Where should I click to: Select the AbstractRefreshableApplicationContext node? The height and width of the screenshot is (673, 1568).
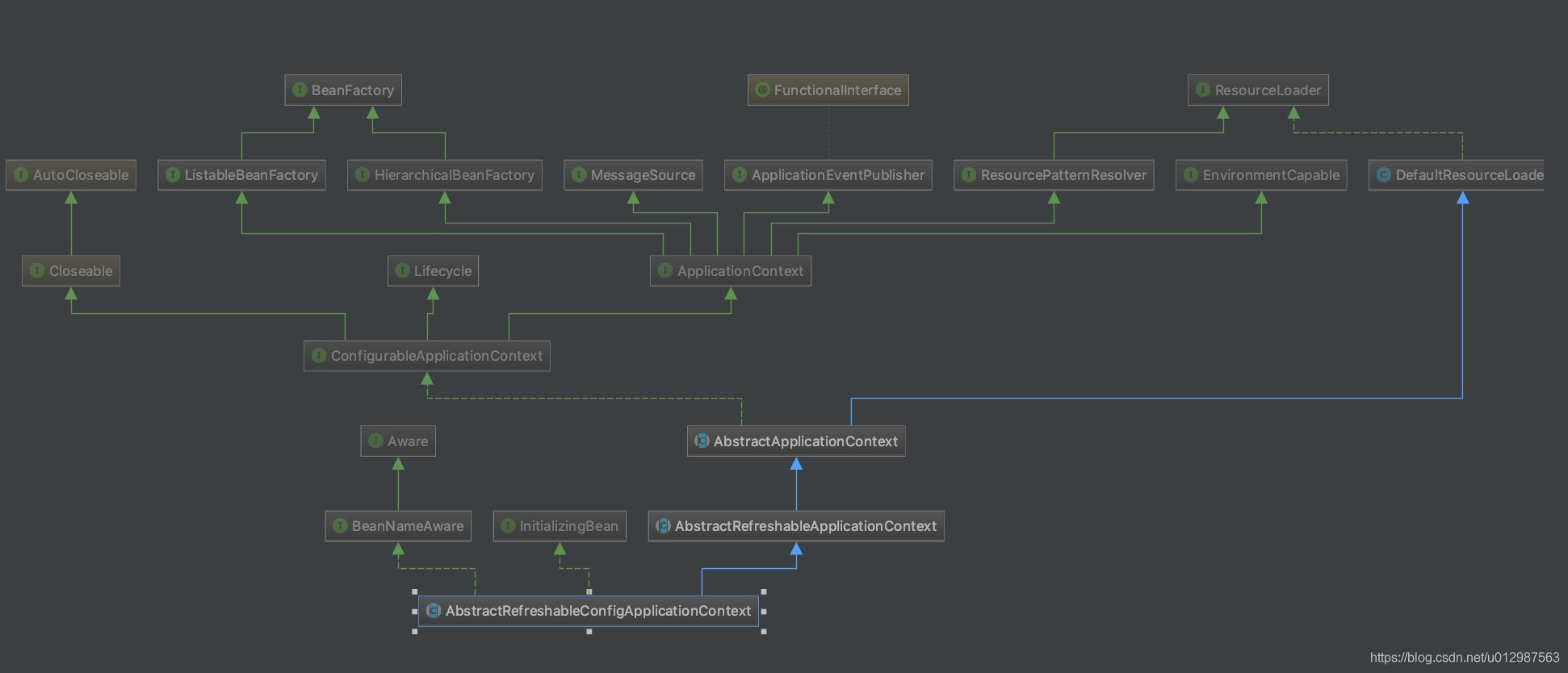point(796,526)
